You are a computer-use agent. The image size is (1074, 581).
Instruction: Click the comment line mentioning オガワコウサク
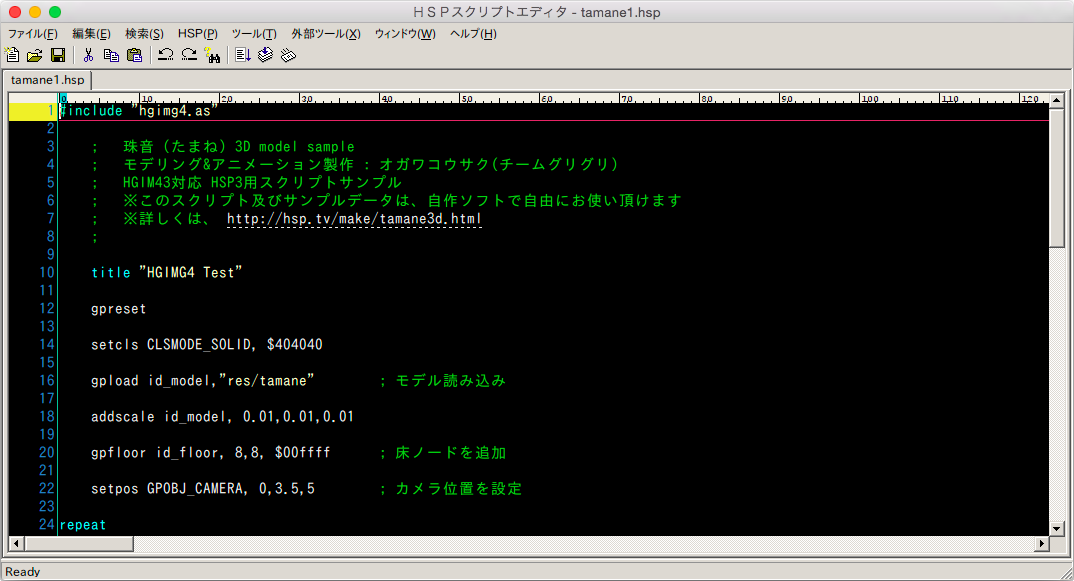click(x=371, y=164)
